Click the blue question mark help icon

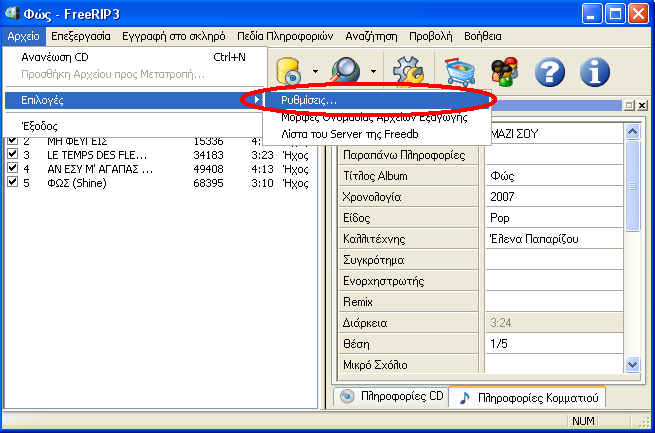pyautogui.click(x=550, y=72)
